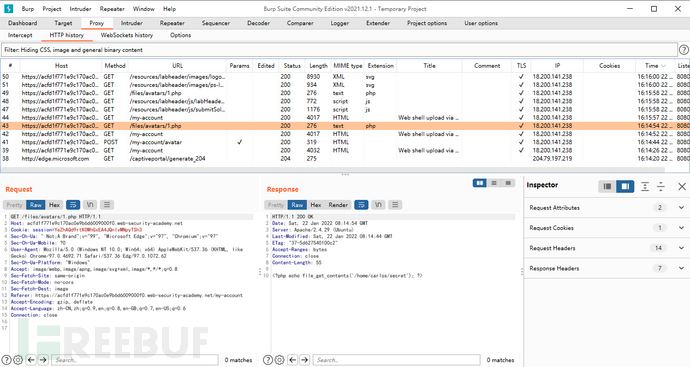Image resolution: width=690 pixels, height=367 pixels.
Task: Toggle show non-printable chars \n in Response panel
Action: tap(378, 205)
